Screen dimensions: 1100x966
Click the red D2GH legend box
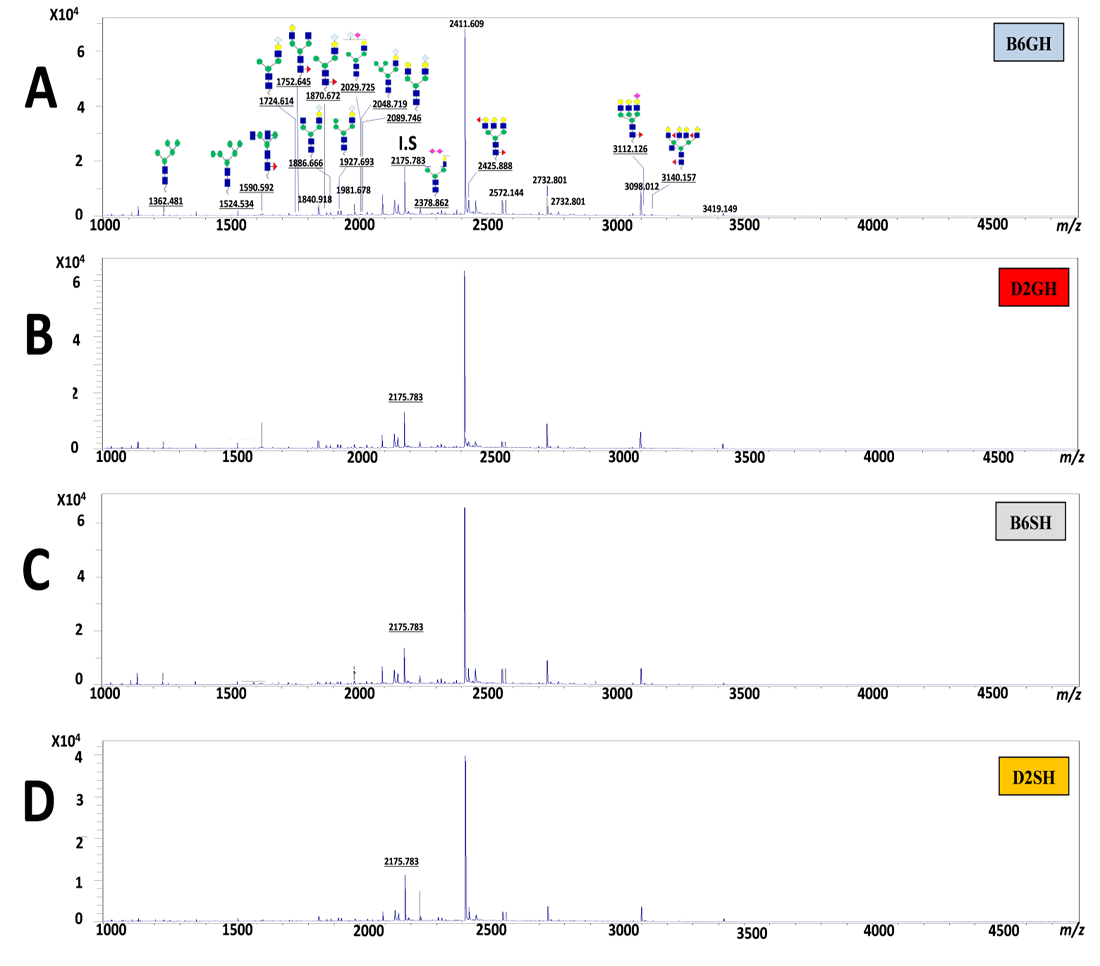click(1033, 290)
